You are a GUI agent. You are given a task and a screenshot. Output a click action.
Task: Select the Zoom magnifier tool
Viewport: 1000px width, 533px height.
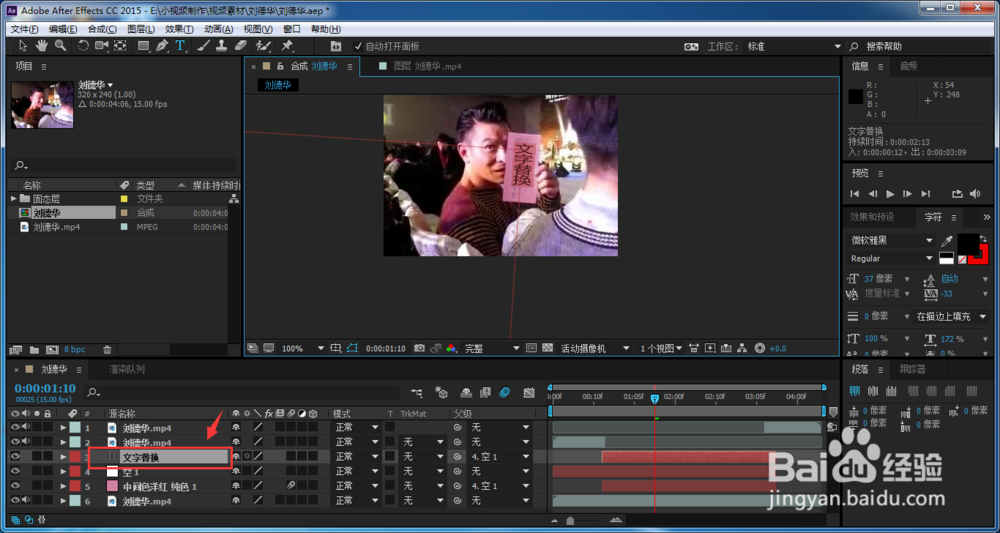[x=60, y=46]
